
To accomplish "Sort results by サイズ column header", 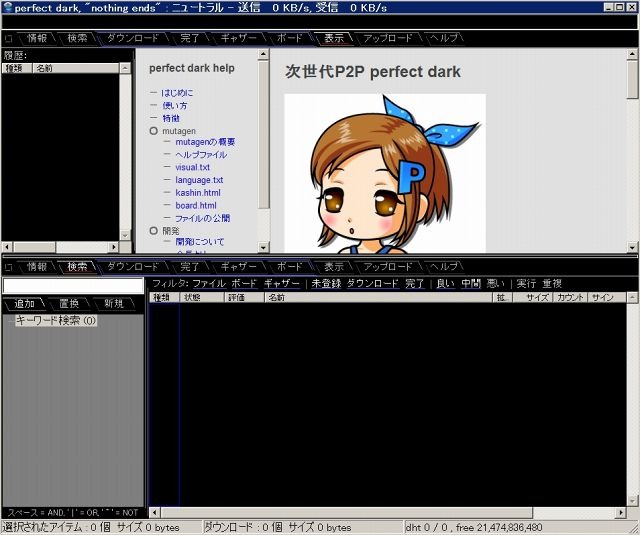I will (x=532, y=297).
